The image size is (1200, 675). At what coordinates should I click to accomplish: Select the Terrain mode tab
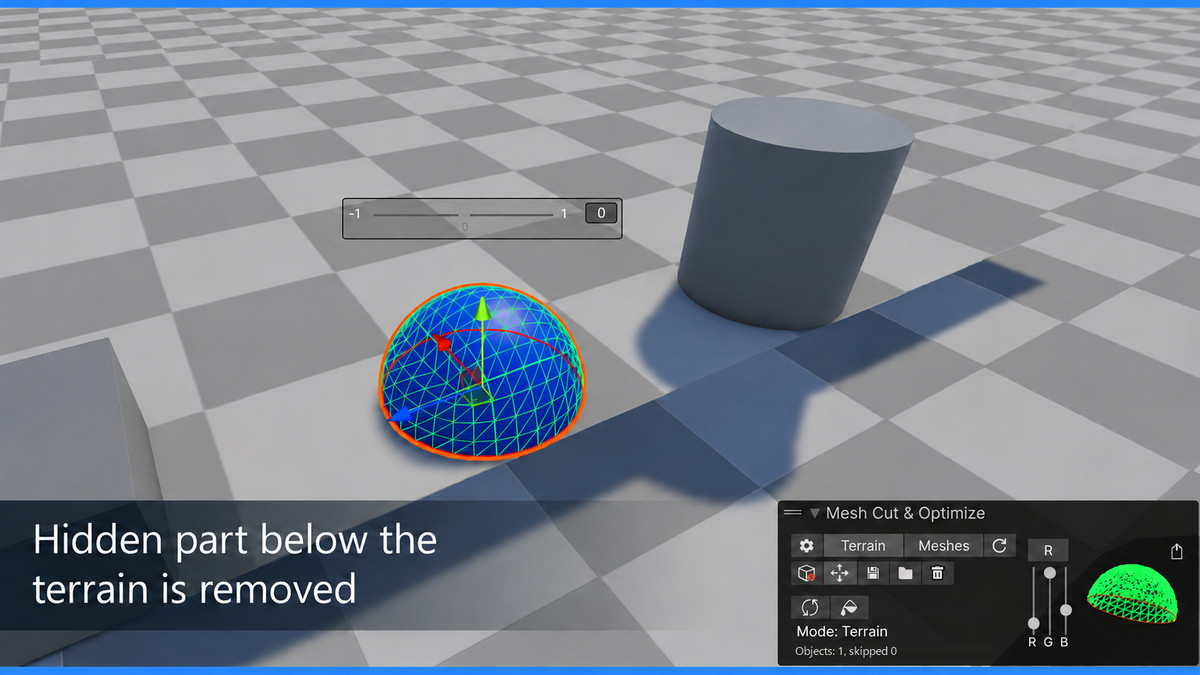click(x=863, y=545)
